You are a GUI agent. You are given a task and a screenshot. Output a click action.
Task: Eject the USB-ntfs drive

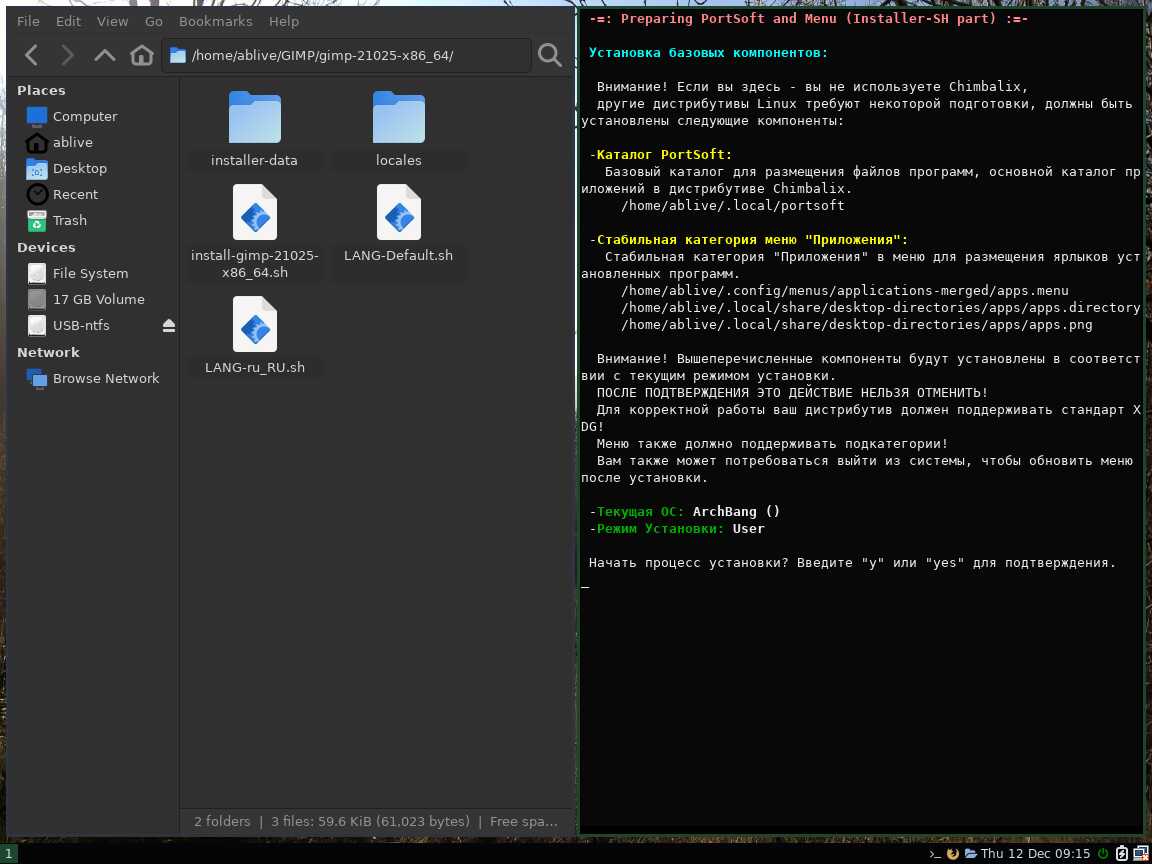click(x=168, y=326)
